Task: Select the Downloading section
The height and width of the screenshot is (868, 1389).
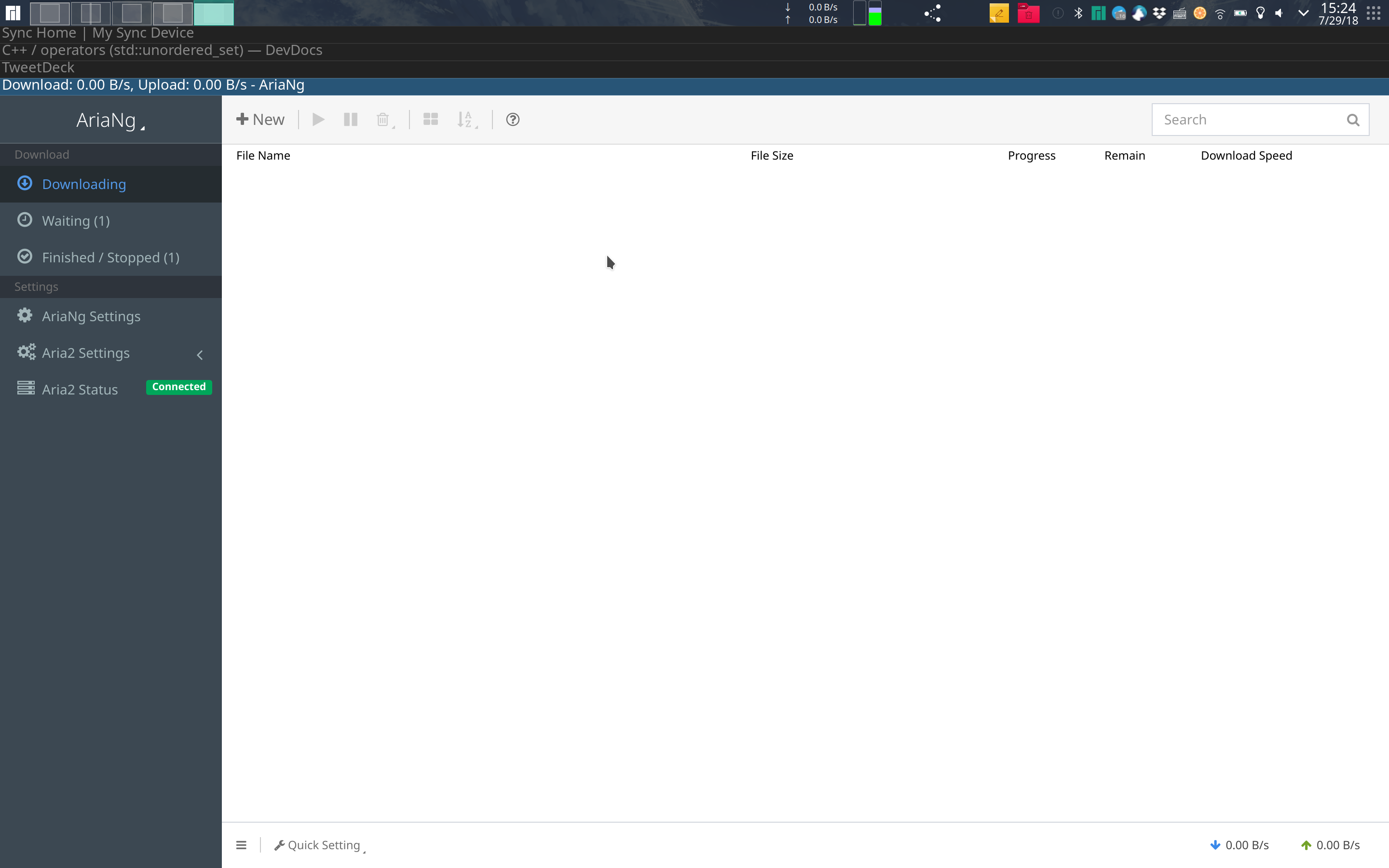Action: (83, 183)
